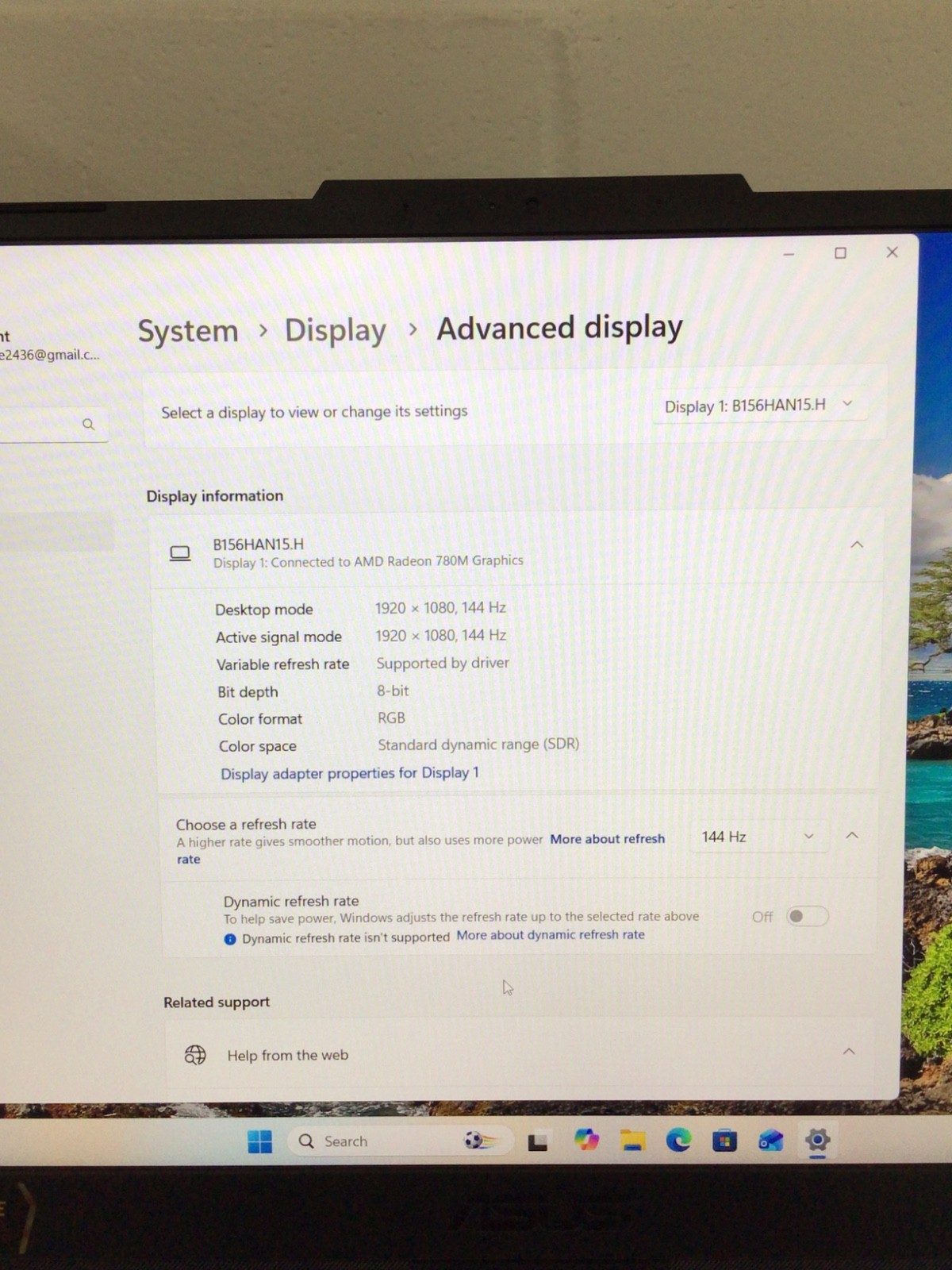Collapse the Help from the web section
The width and height of the screenshot is (952, 1270).
click(849, 1051)
